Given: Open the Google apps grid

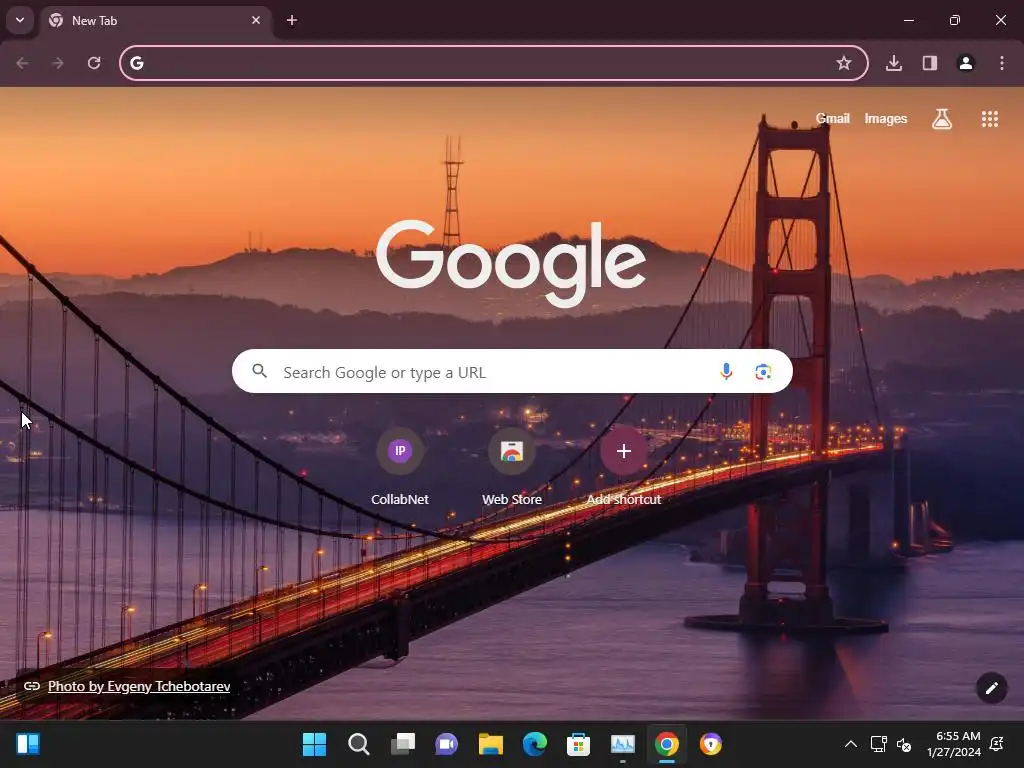Looking at the screenshot, I should pos(990,118).
